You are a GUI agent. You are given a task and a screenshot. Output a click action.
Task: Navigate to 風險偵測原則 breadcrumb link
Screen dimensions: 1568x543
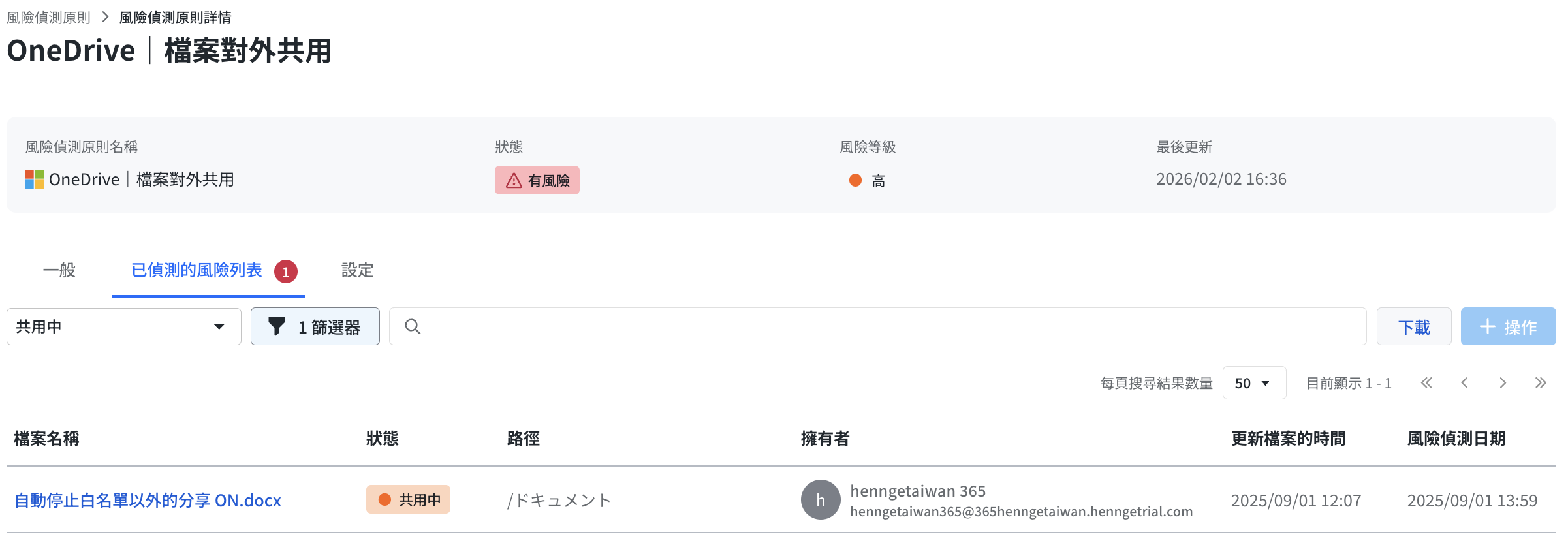coord(48,18)
